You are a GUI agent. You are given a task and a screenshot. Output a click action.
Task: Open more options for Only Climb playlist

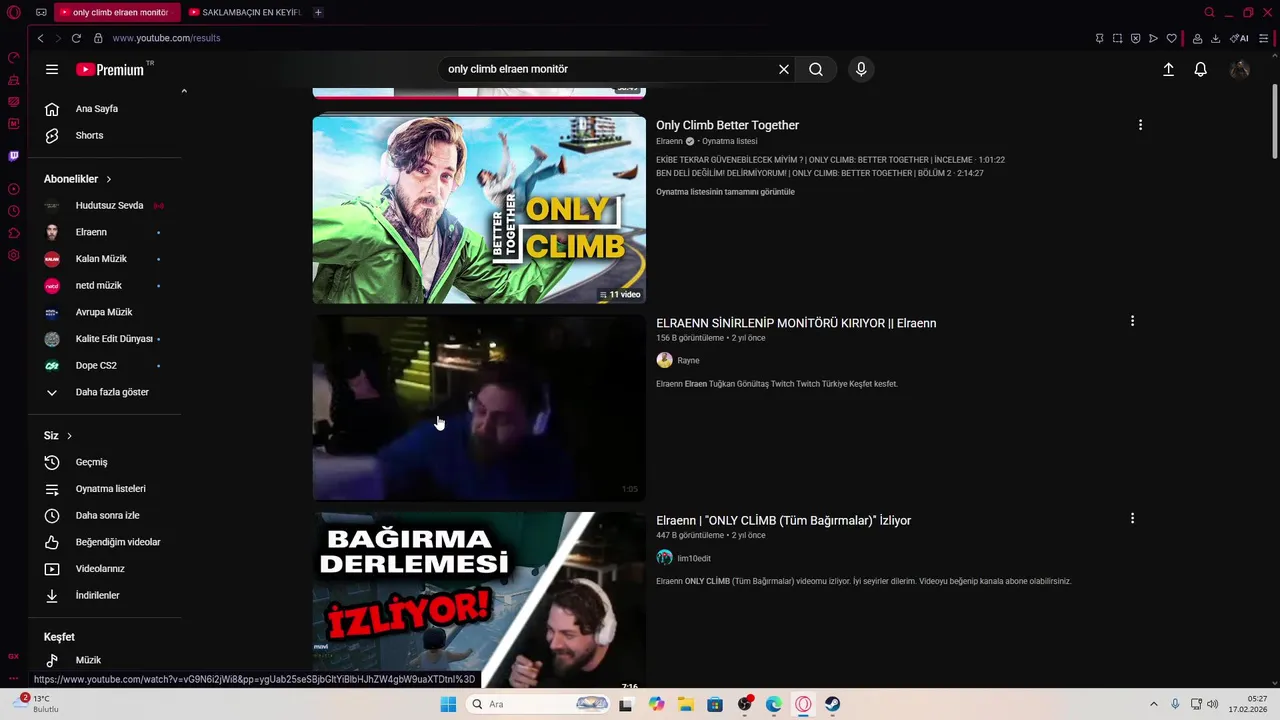point(1140,125)
